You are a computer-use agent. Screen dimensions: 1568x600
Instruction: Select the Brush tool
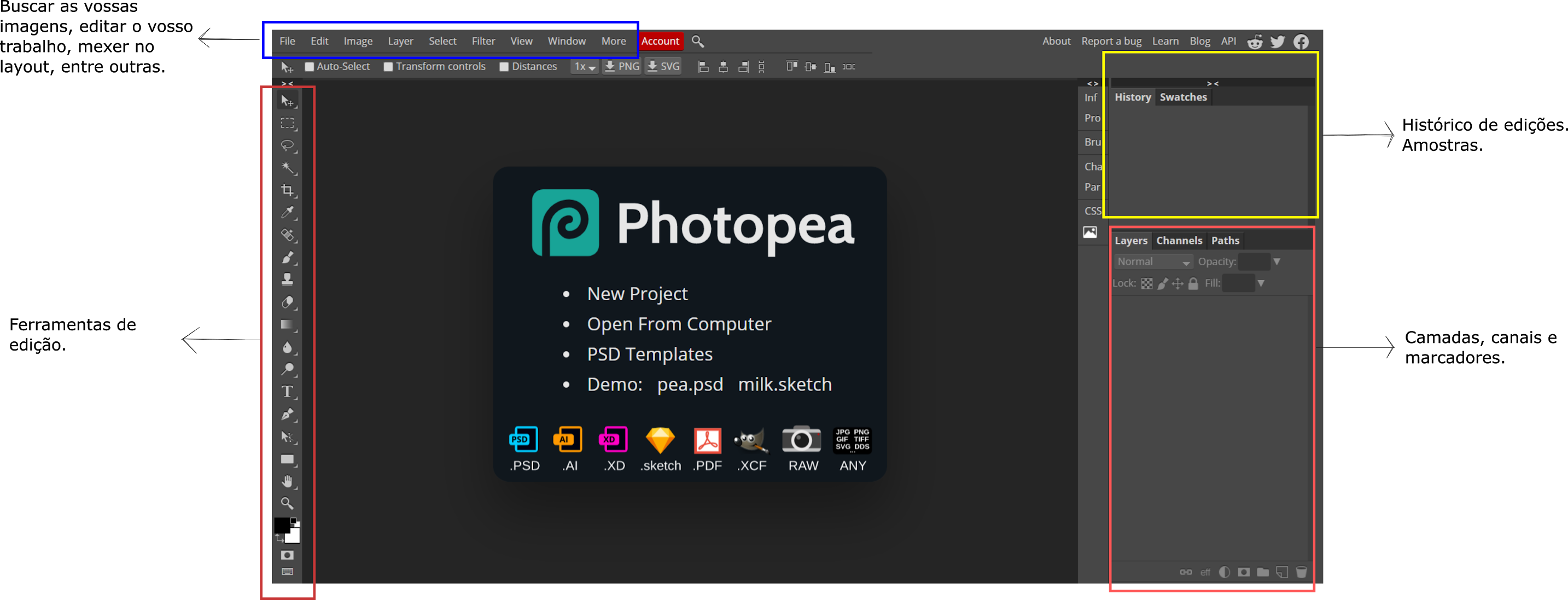click(x=288, y=258)
